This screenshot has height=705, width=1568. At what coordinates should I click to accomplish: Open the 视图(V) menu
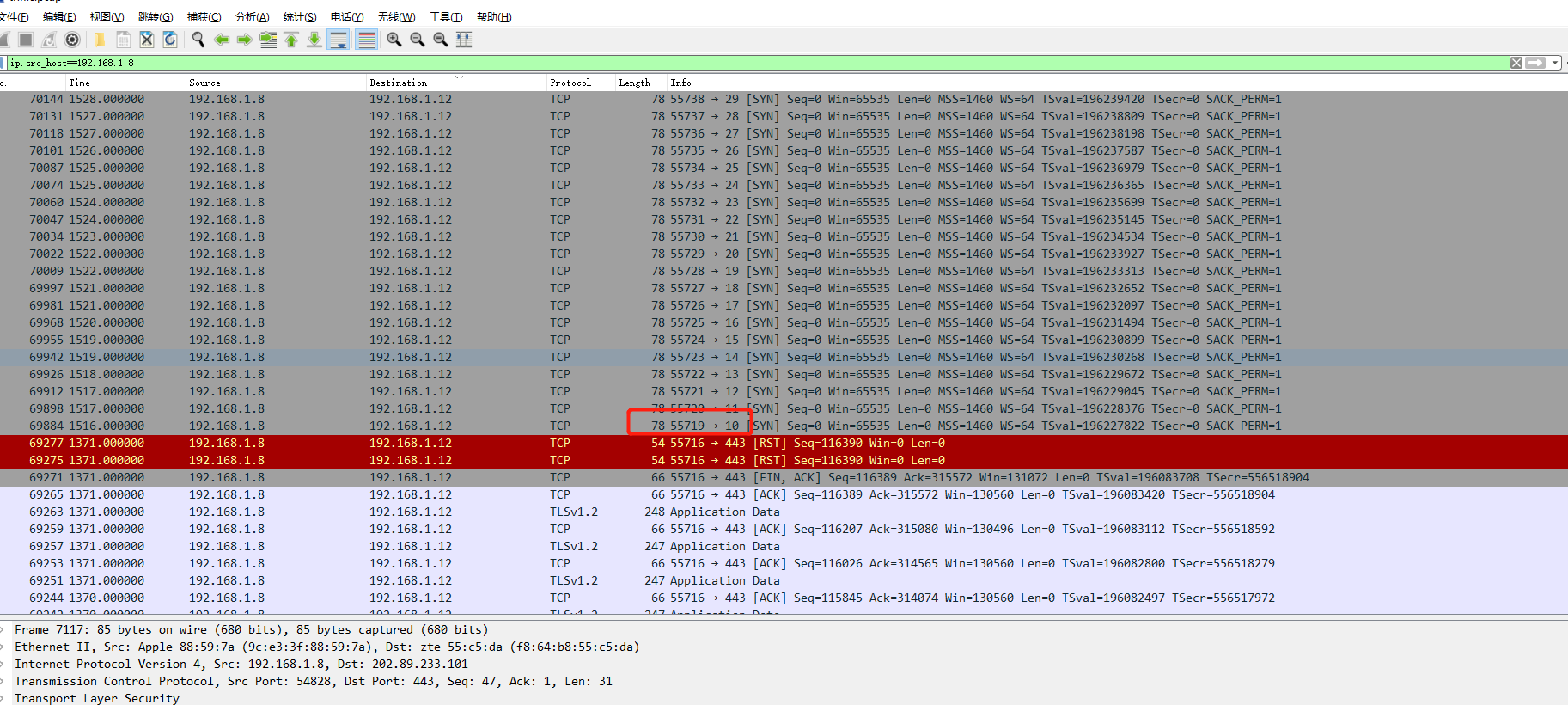(107, 17)
